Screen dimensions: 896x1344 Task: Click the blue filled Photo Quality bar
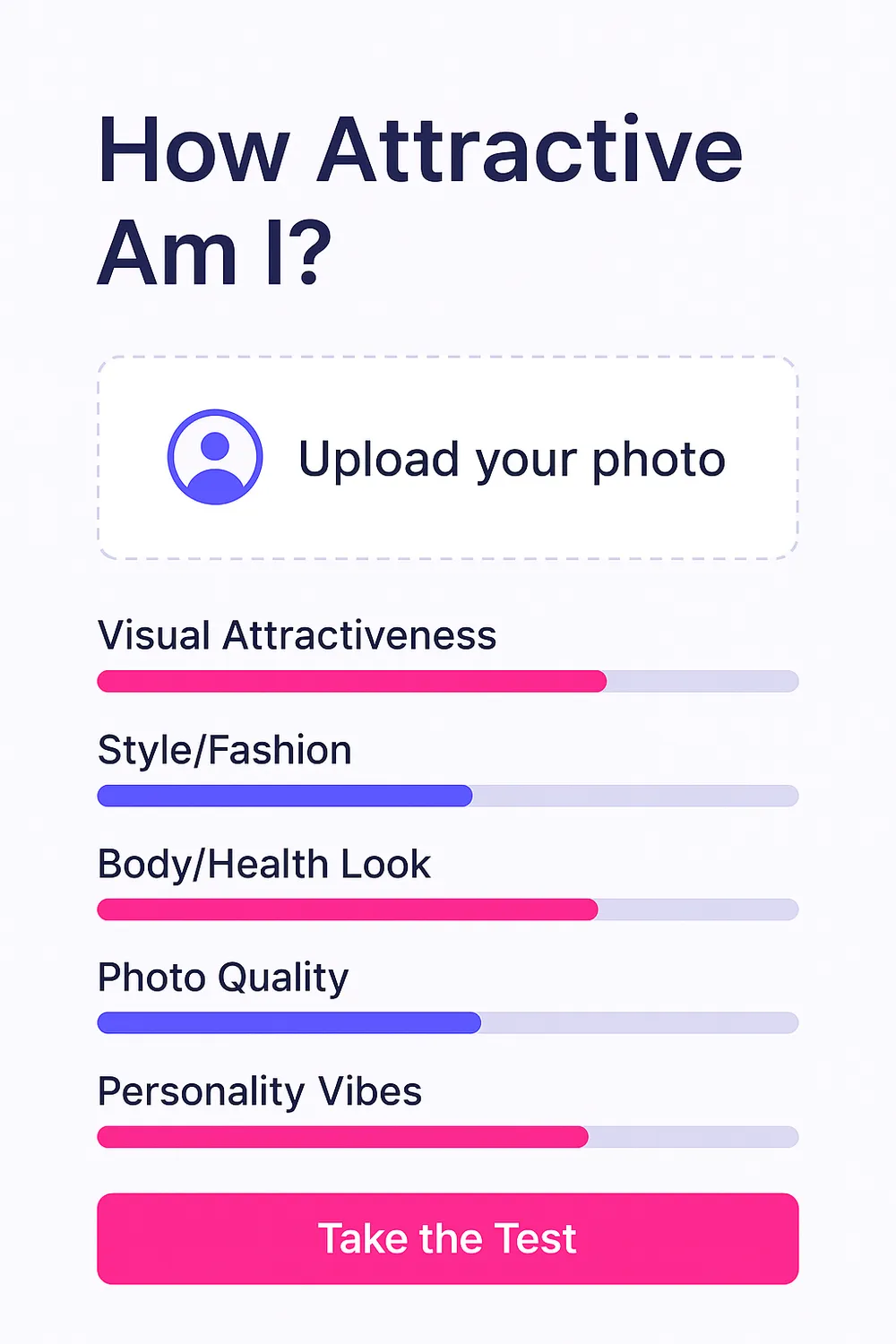click(x=289, y=1023)
